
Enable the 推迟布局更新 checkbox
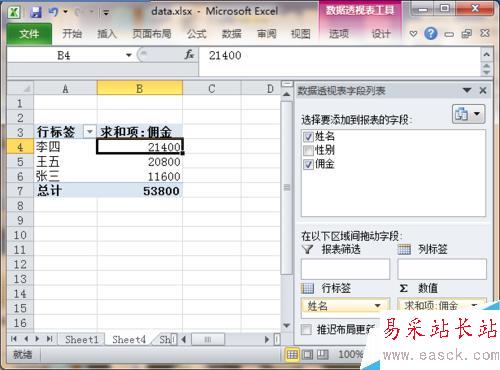(x=306, y=330)
